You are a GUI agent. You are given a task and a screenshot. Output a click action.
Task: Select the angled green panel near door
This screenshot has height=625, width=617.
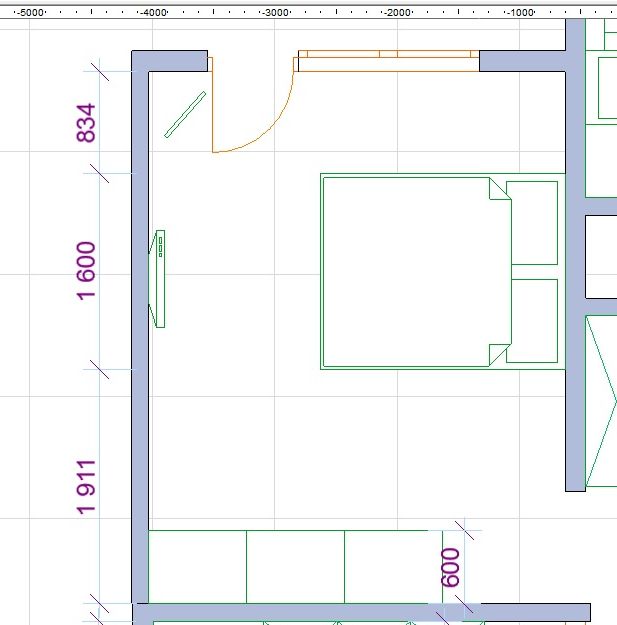tap(185, 115)
